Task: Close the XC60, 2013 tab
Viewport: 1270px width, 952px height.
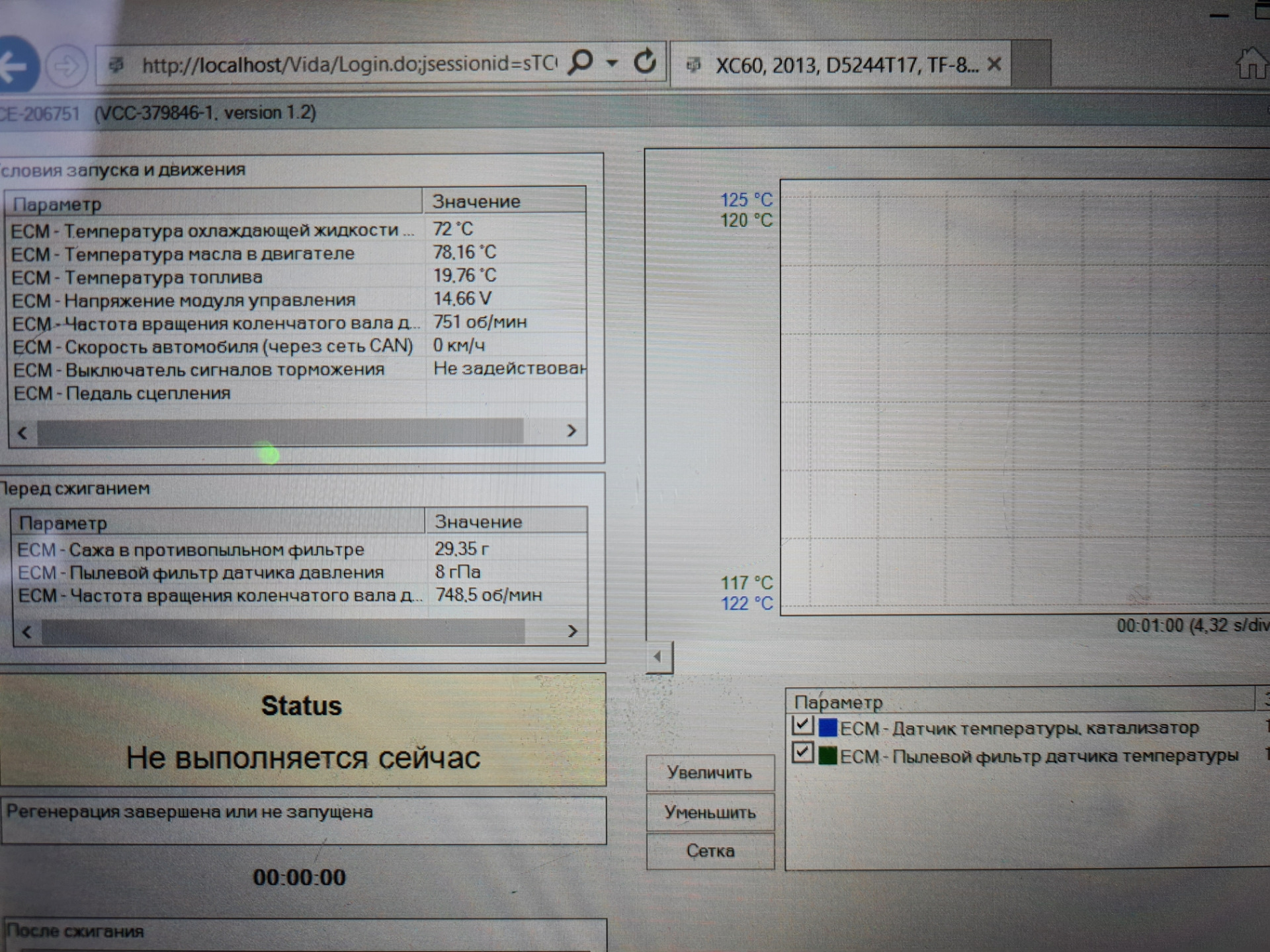Action: [x=994, y=65]
